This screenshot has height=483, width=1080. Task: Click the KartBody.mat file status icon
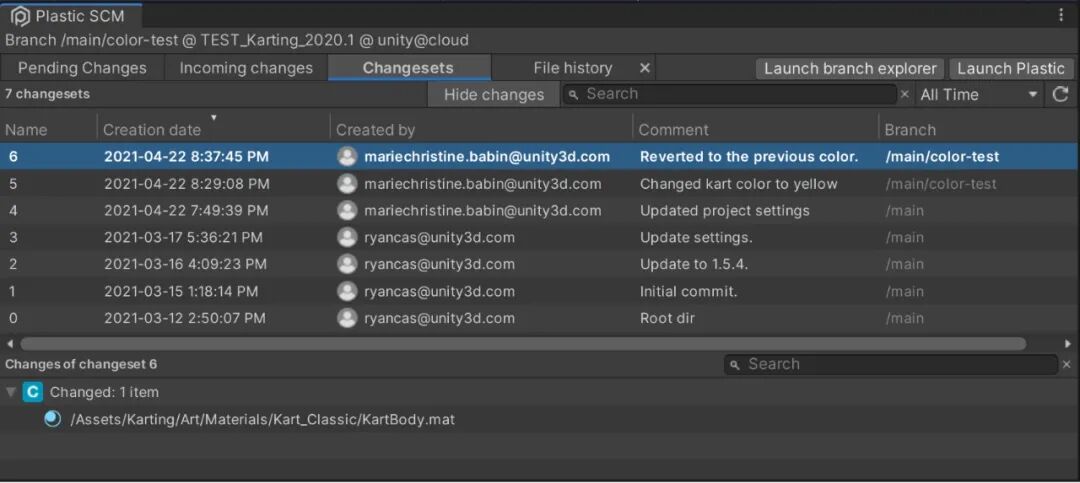point(52,418)
